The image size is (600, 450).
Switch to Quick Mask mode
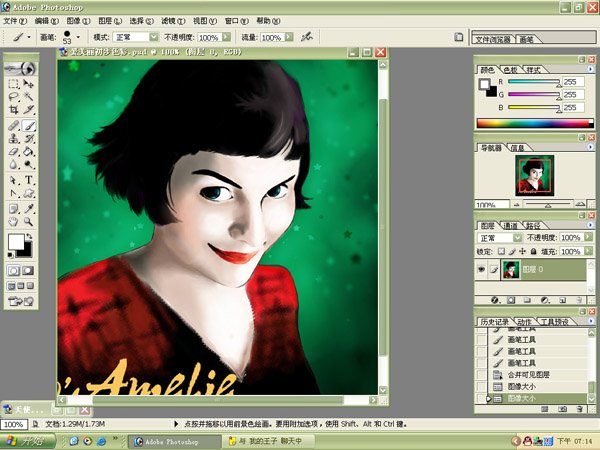(x=28, y=271)
